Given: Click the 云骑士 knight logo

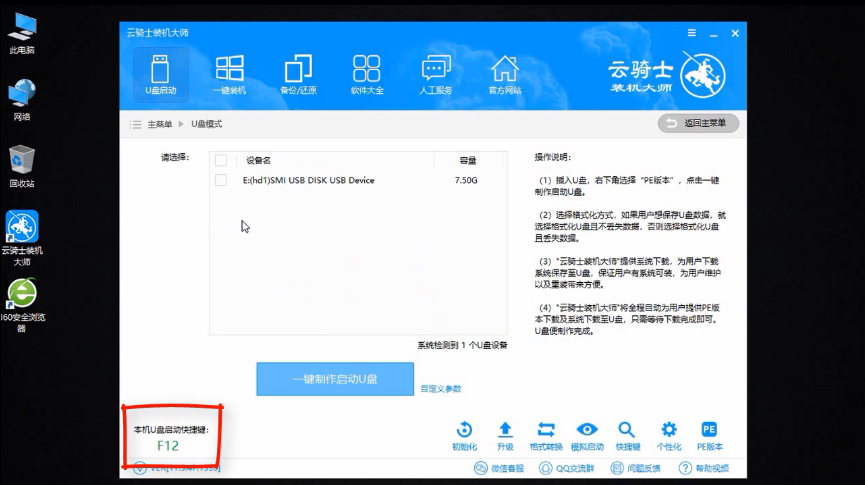Looking at the screenshot, I should click(703, 75).
